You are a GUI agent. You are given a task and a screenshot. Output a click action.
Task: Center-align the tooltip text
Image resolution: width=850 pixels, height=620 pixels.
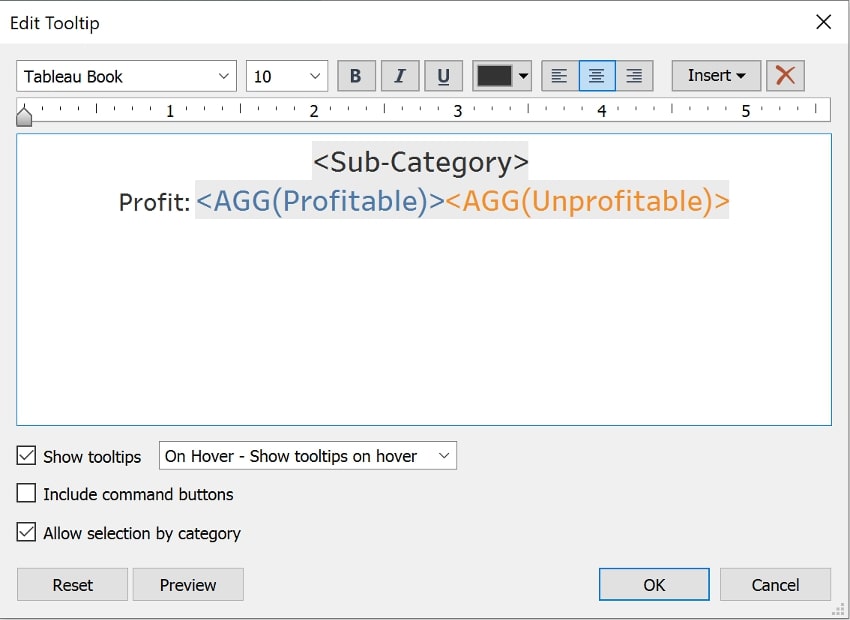coord(597,76)
